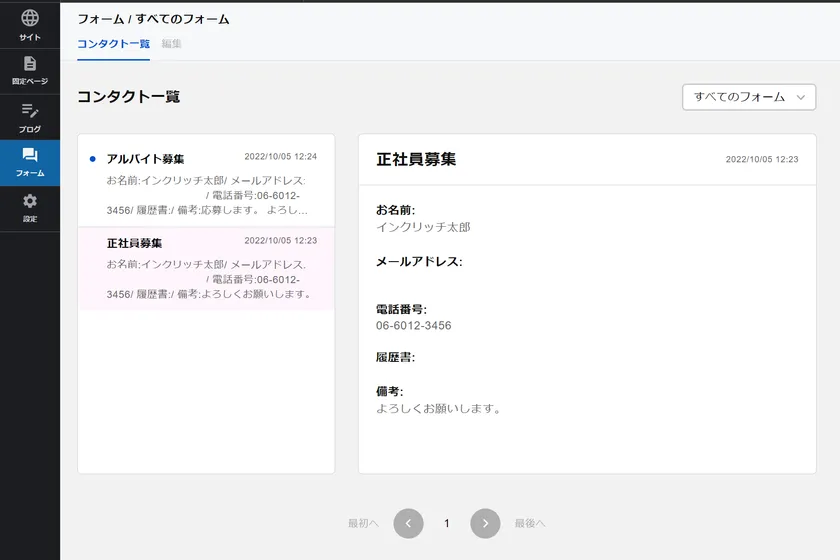This screenshot has height=560, width=840.
Task: Open the サイト globe icon in sidebar
Action: coord(30,18)
